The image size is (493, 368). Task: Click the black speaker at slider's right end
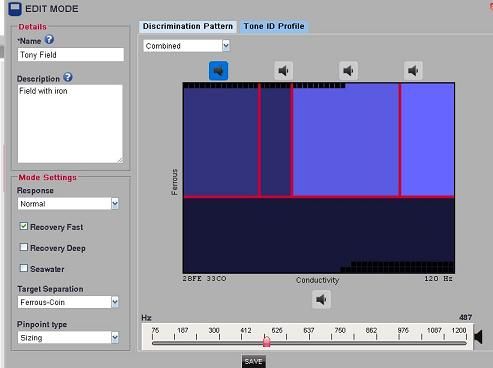[x=478, y=337]
